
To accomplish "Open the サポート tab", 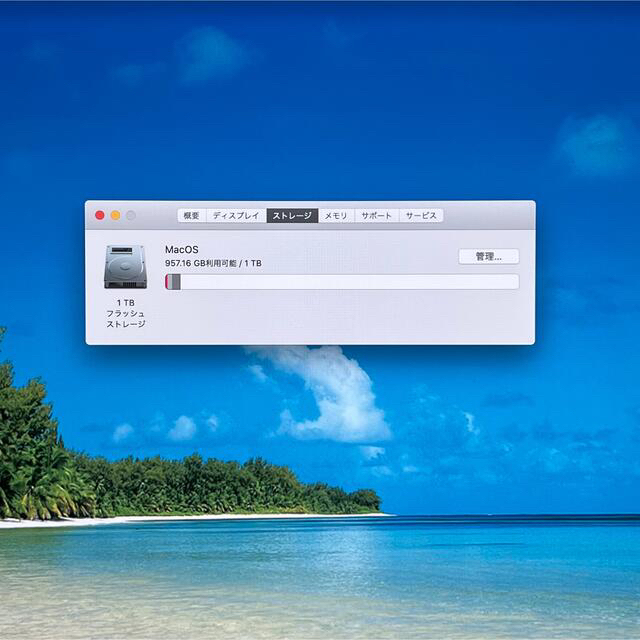I will tap(376, 216).
